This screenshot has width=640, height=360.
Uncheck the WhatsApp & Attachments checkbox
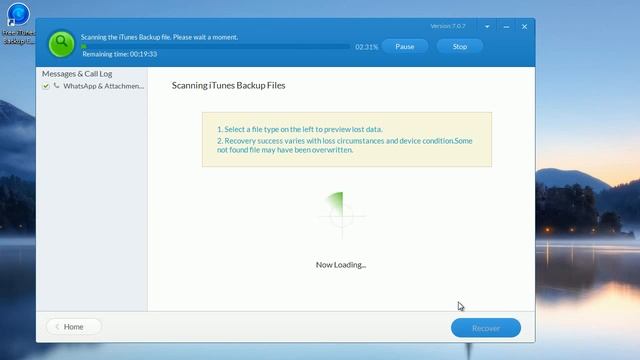[x=46, y=86]
